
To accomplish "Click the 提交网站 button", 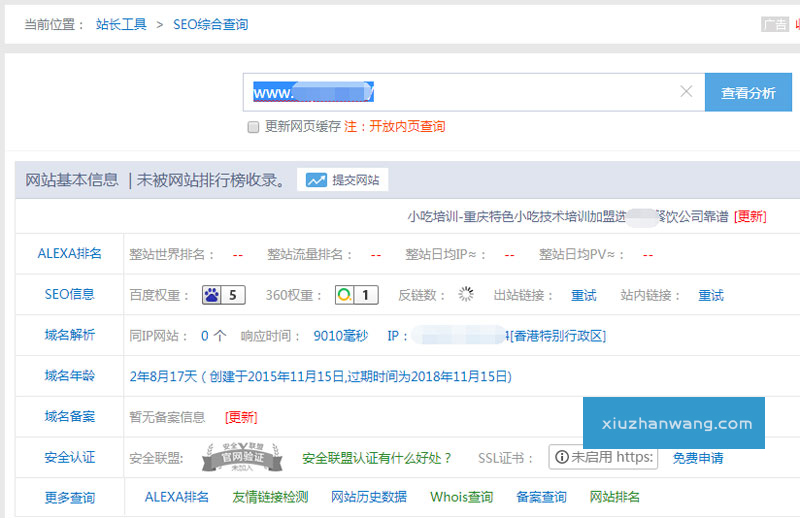I will coord(342,180).
